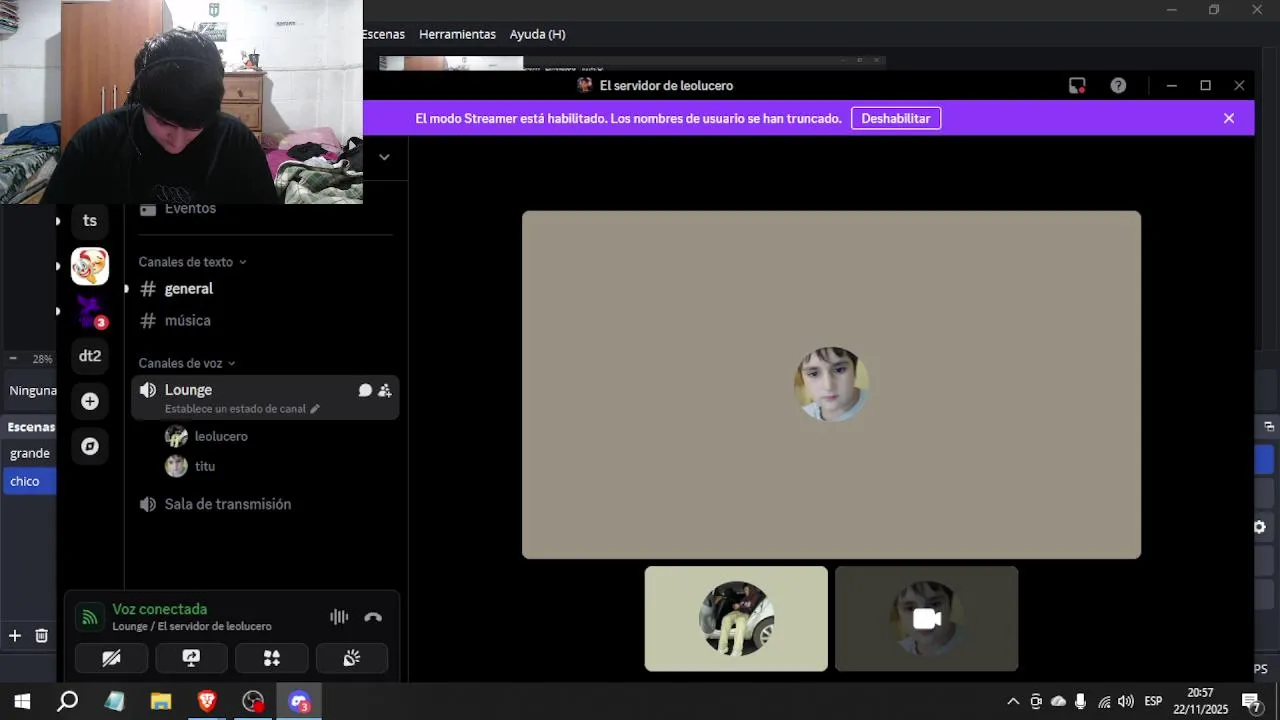Open the soundboard in voice panel
The width and height of the screenshot is (1280, 720).
(351, 658)
